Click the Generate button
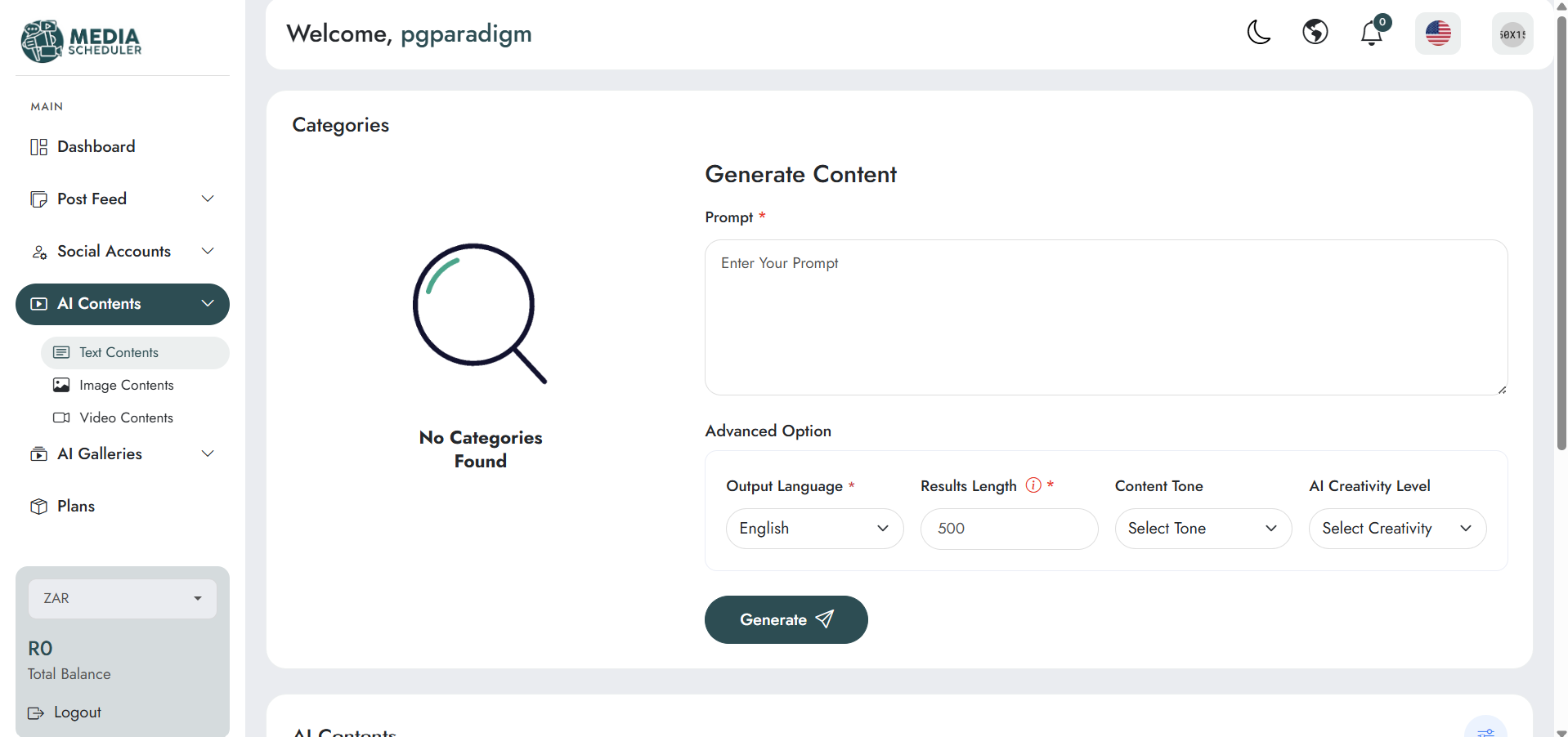 786,619
